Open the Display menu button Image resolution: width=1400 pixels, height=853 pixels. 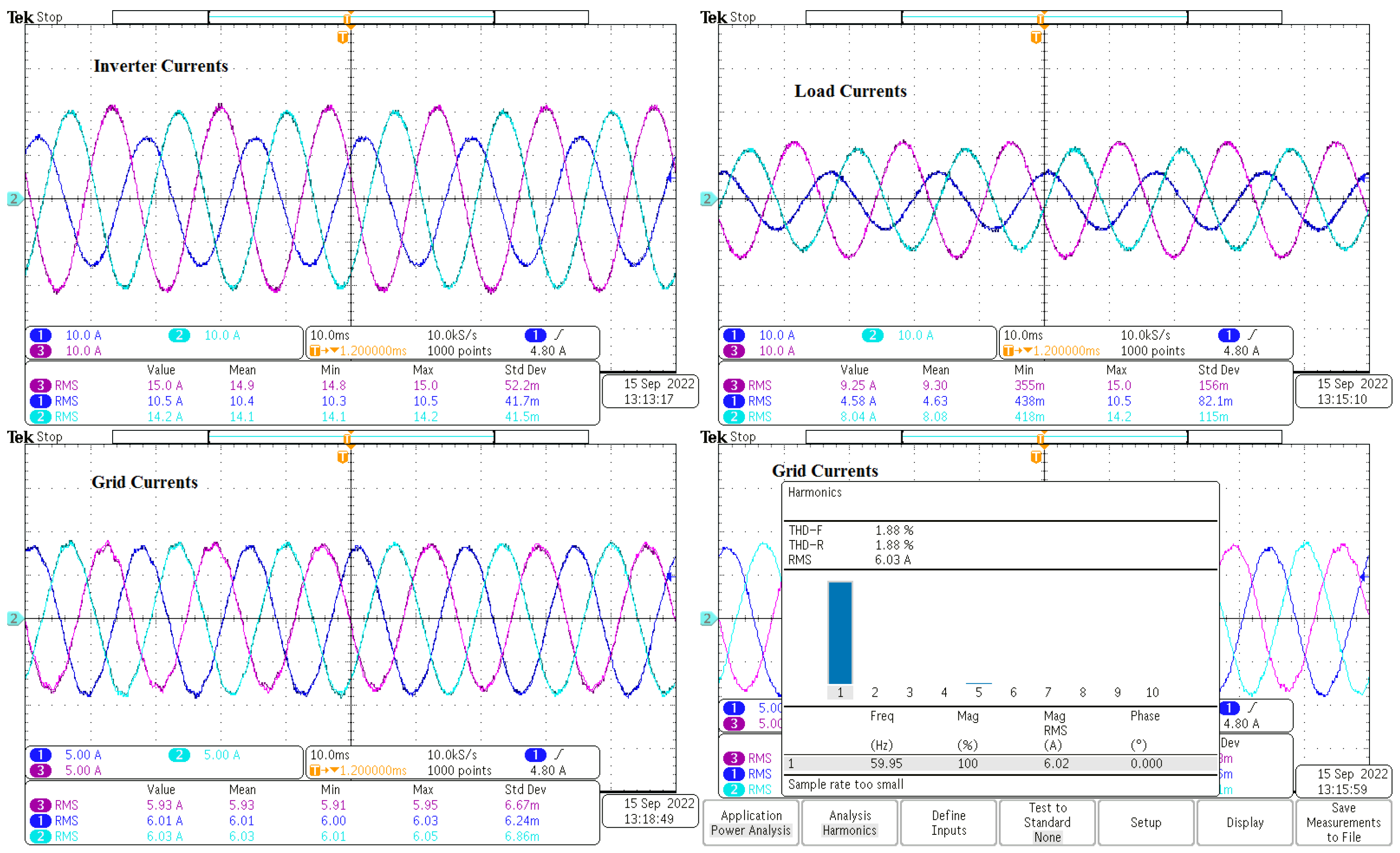tap(1244, 823)
